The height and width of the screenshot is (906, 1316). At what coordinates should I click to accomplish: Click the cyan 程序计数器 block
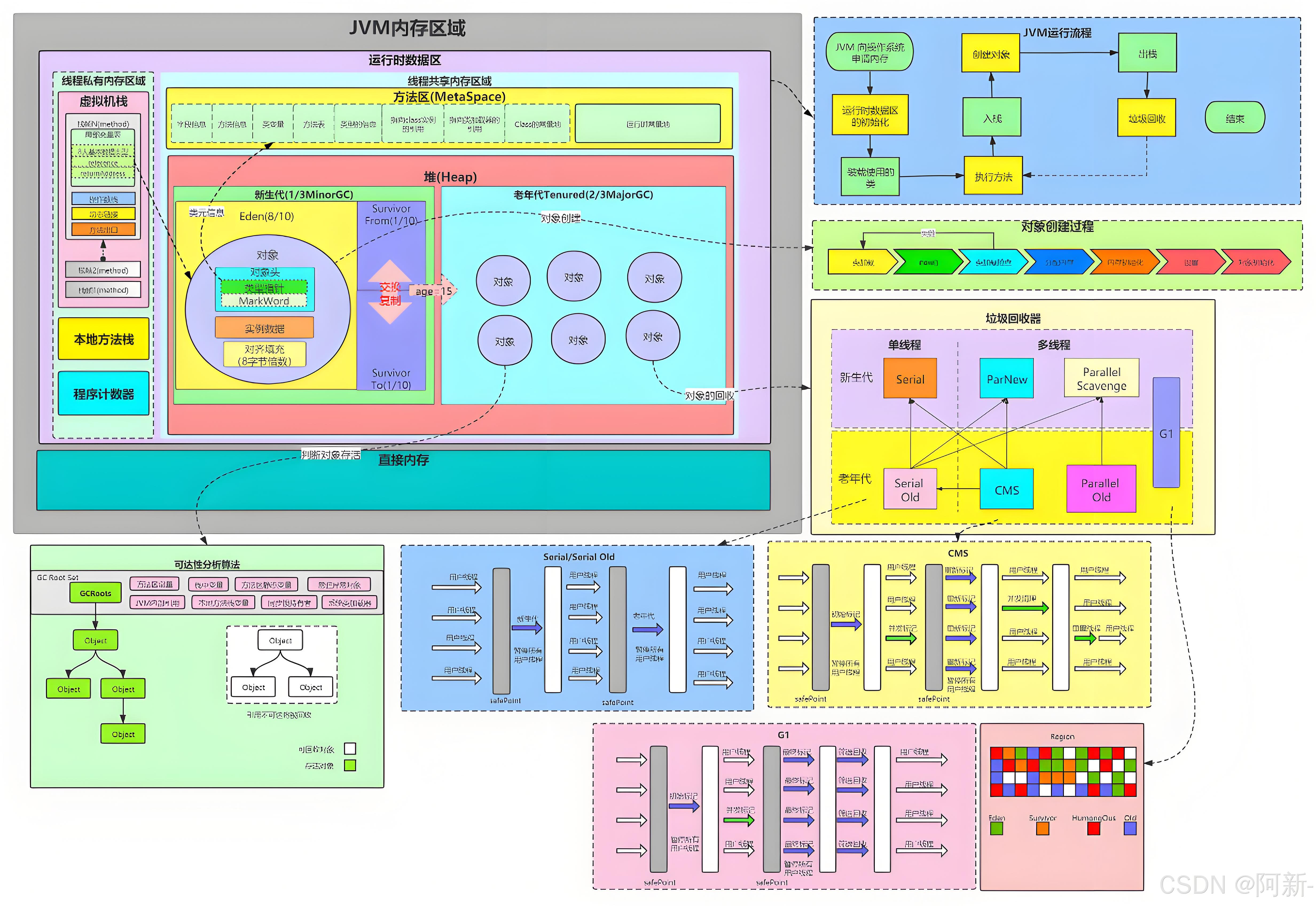click(103, 393)
